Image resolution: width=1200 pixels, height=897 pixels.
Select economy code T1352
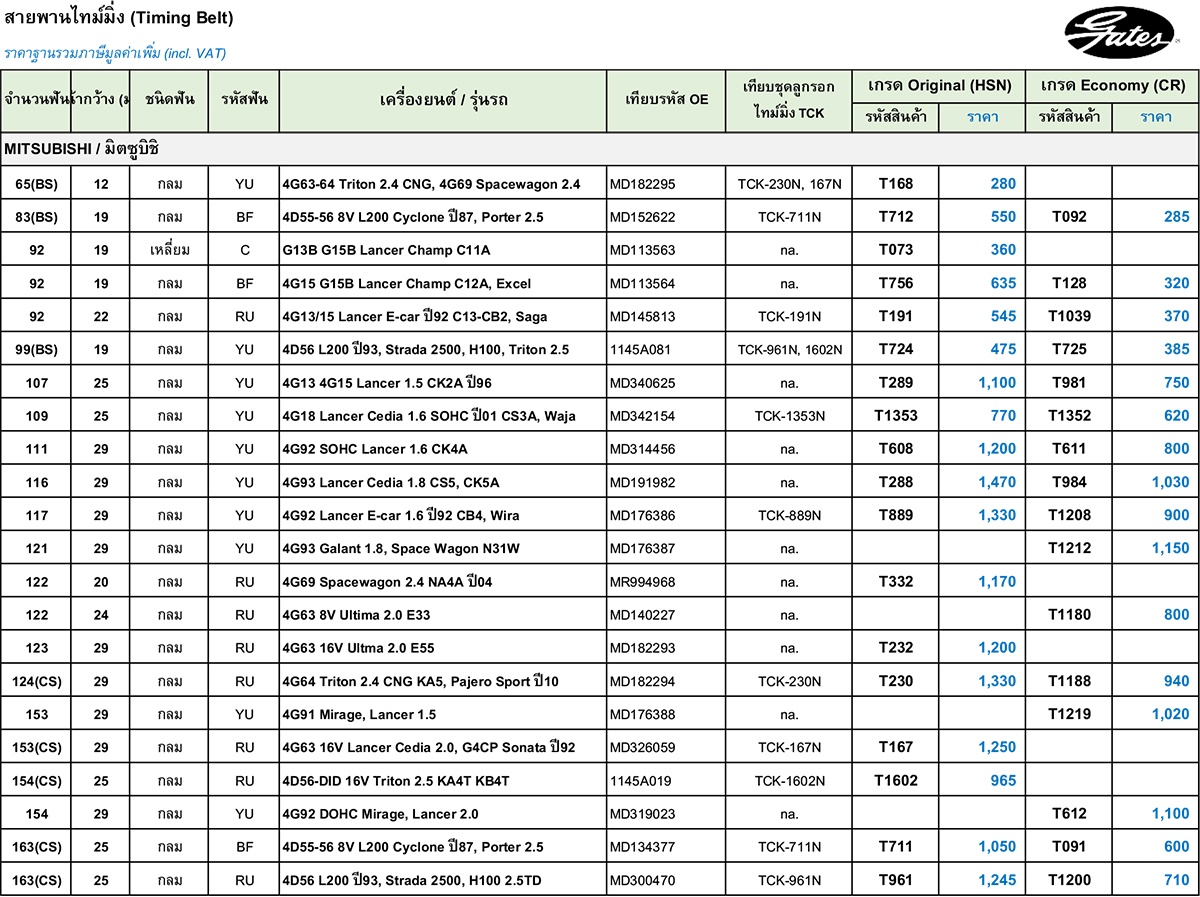(1069, 415)
